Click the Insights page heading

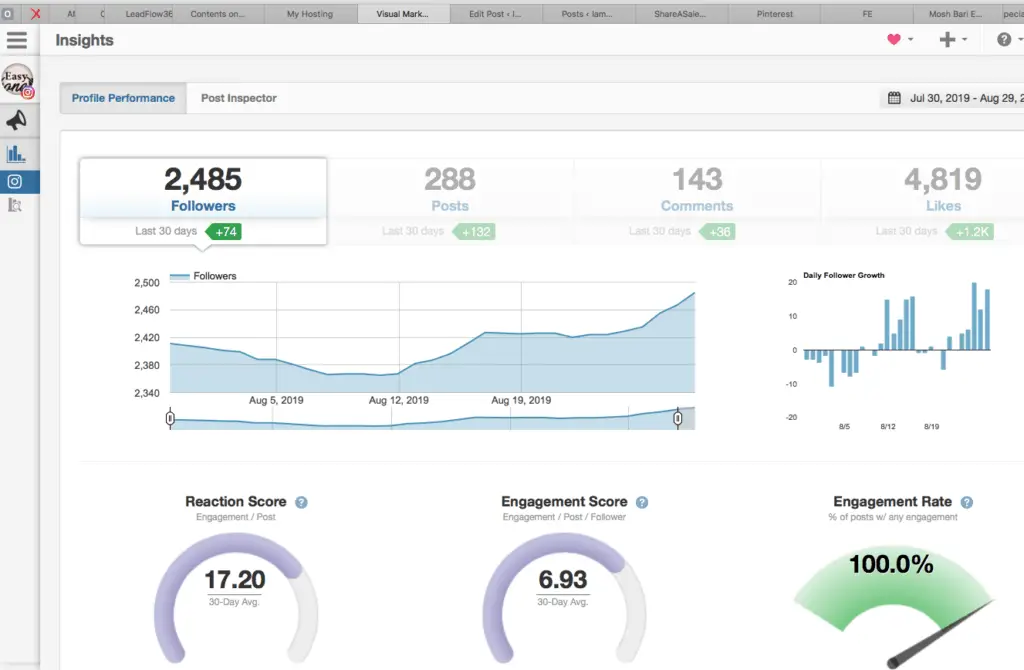84,40
